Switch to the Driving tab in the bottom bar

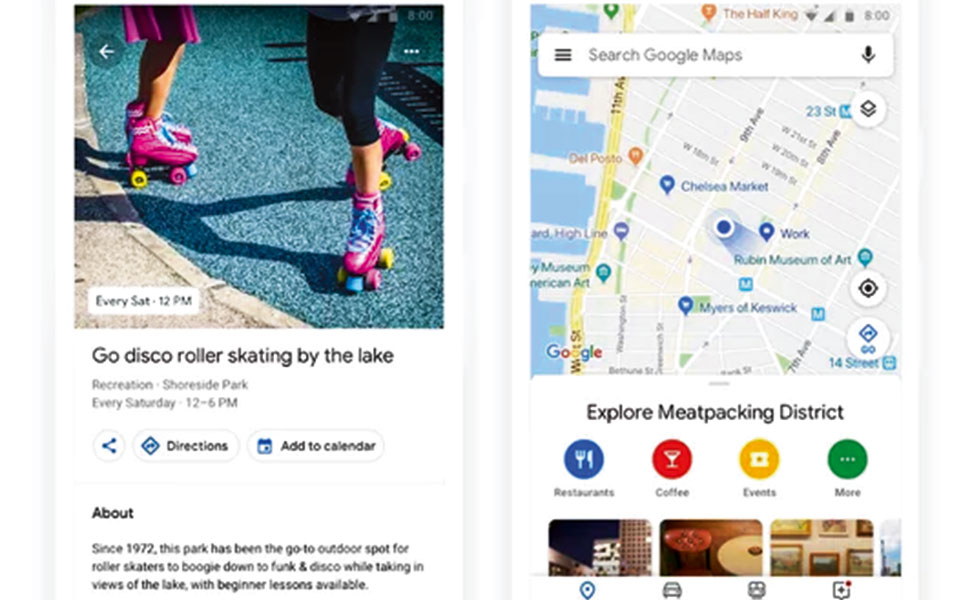point(672,590)
